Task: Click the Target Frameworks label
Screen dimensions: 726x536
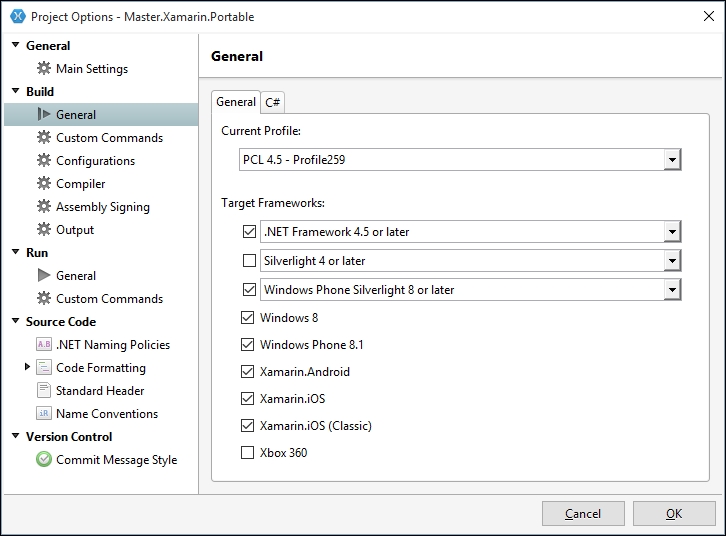Action: [x=273, y=203]
